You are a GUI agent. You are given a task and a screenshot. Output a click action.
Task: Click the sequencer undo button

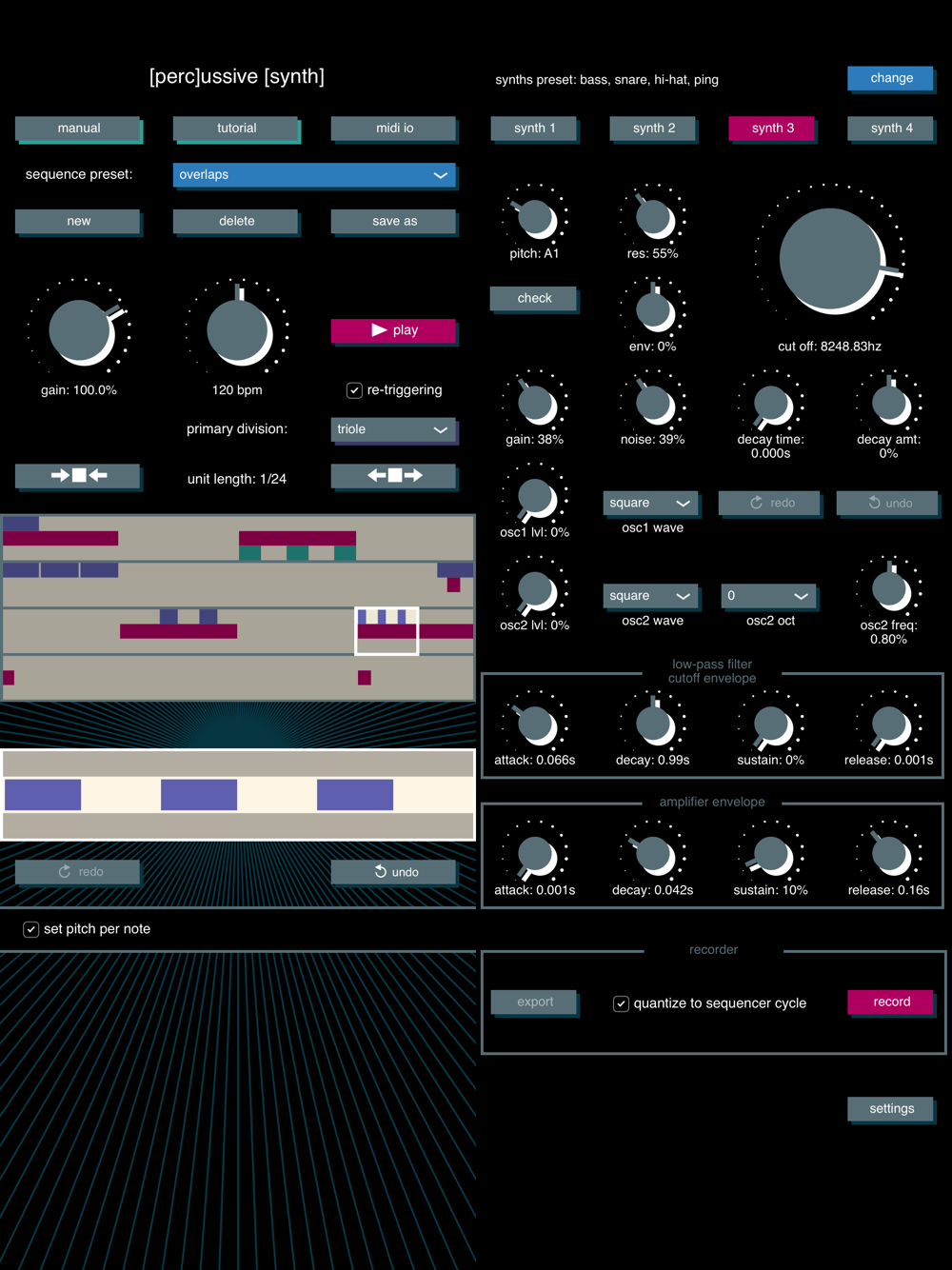394,871
